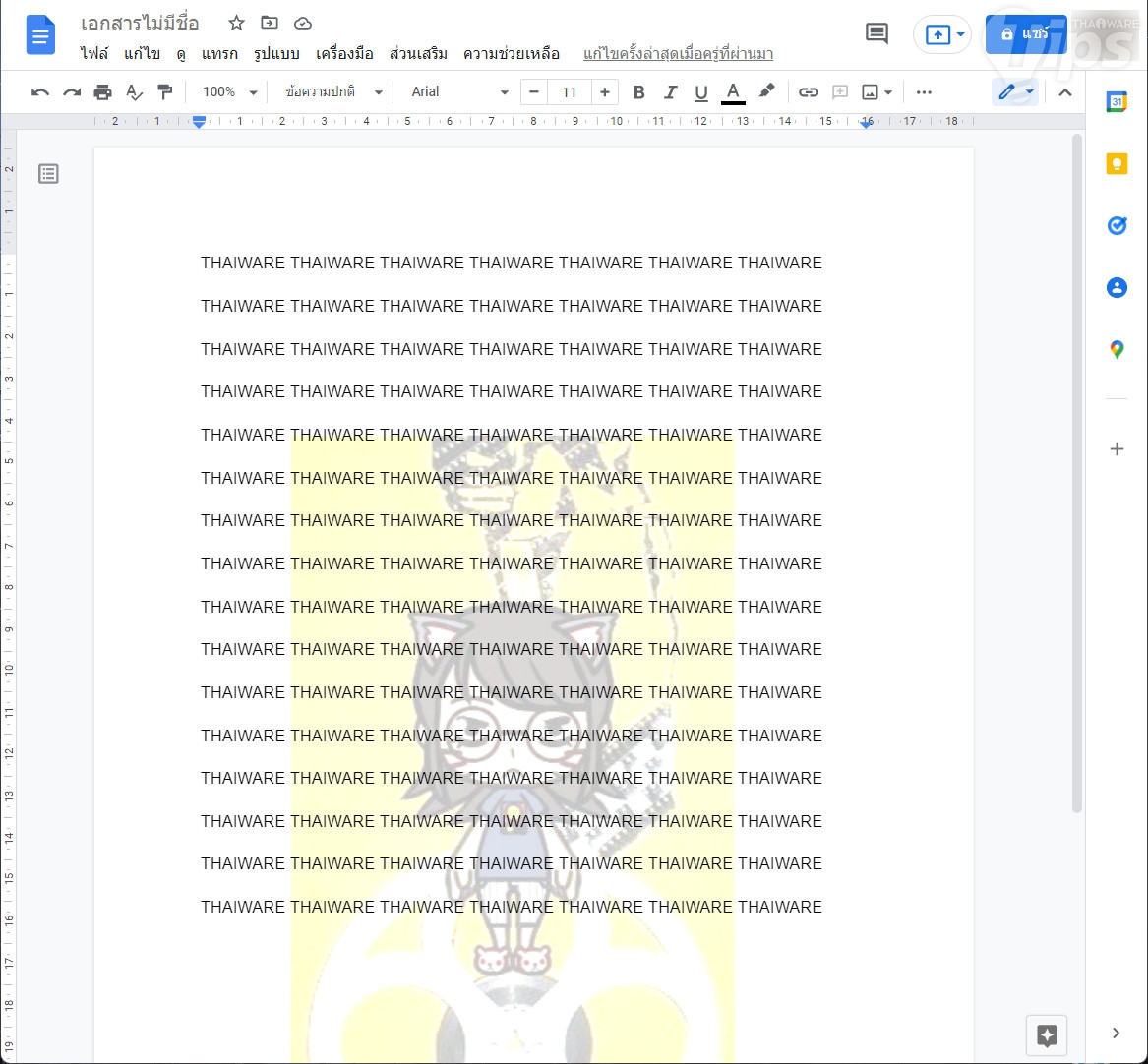The image size is (1148, 1064).
Task: Get add-ons with the plus icon
Action: [1117, 448]
